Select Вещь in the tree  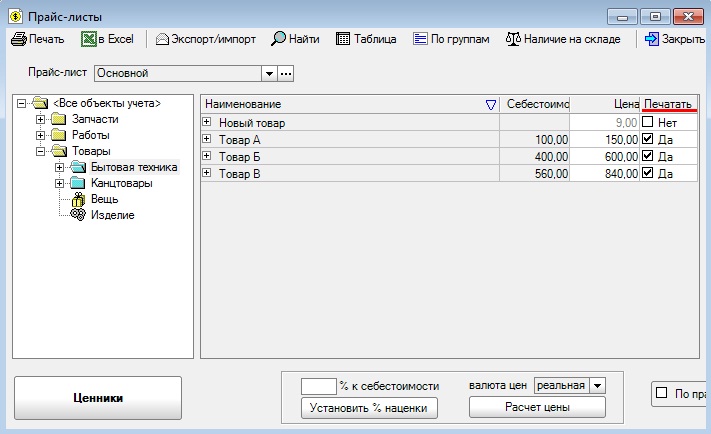pos(104,199)
